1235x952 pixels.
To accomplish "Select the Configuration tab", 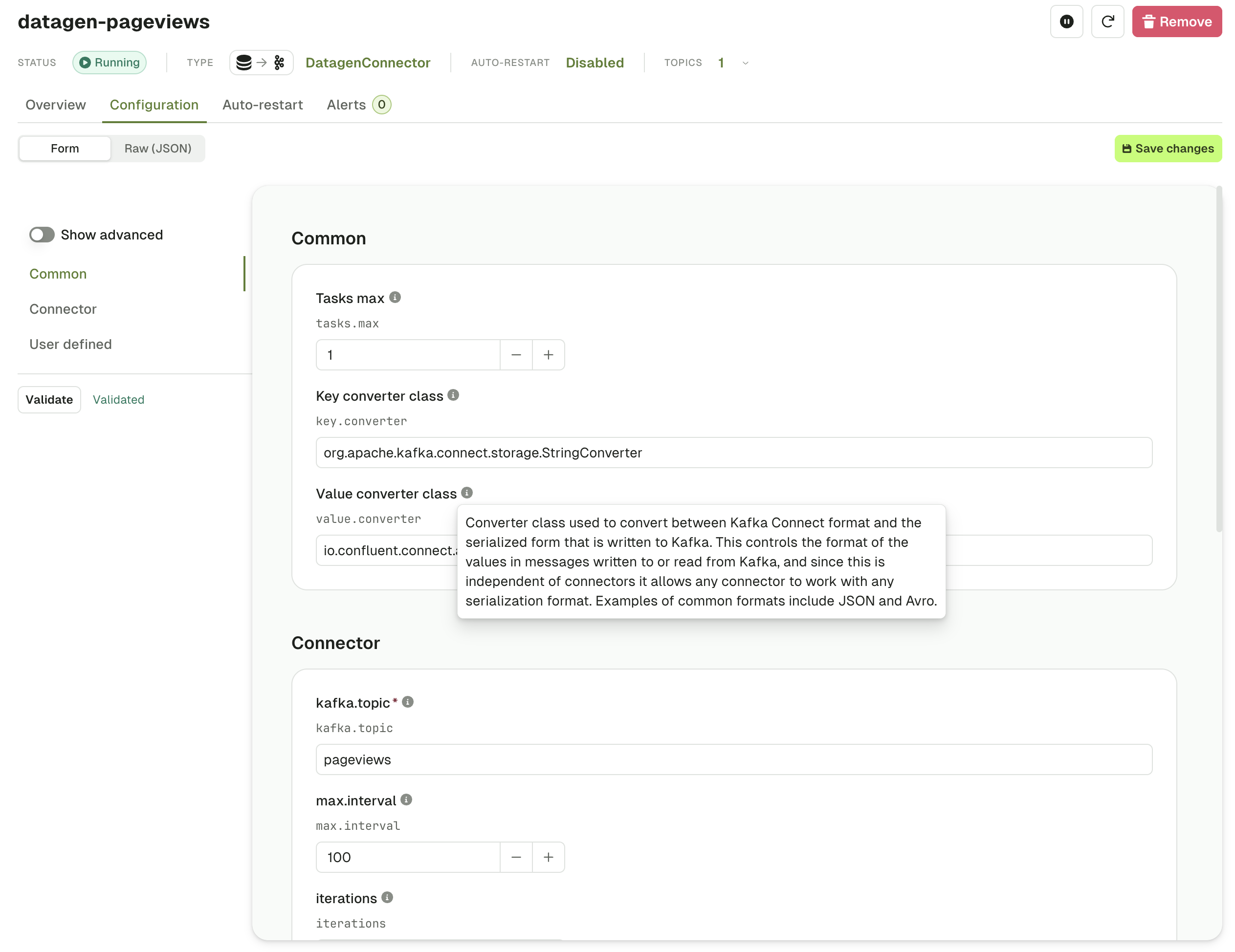I will [x=154, y=105].
